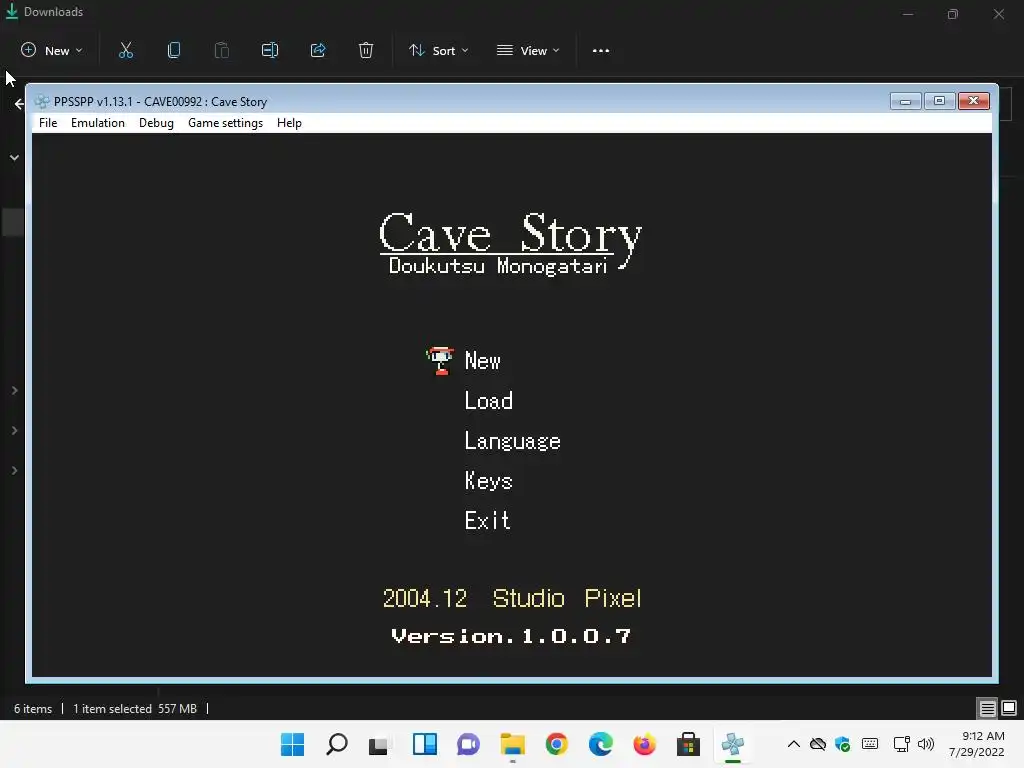Click the Delete trash icon in Explorer
1024x768 pixels.
[x=366, y=50]
